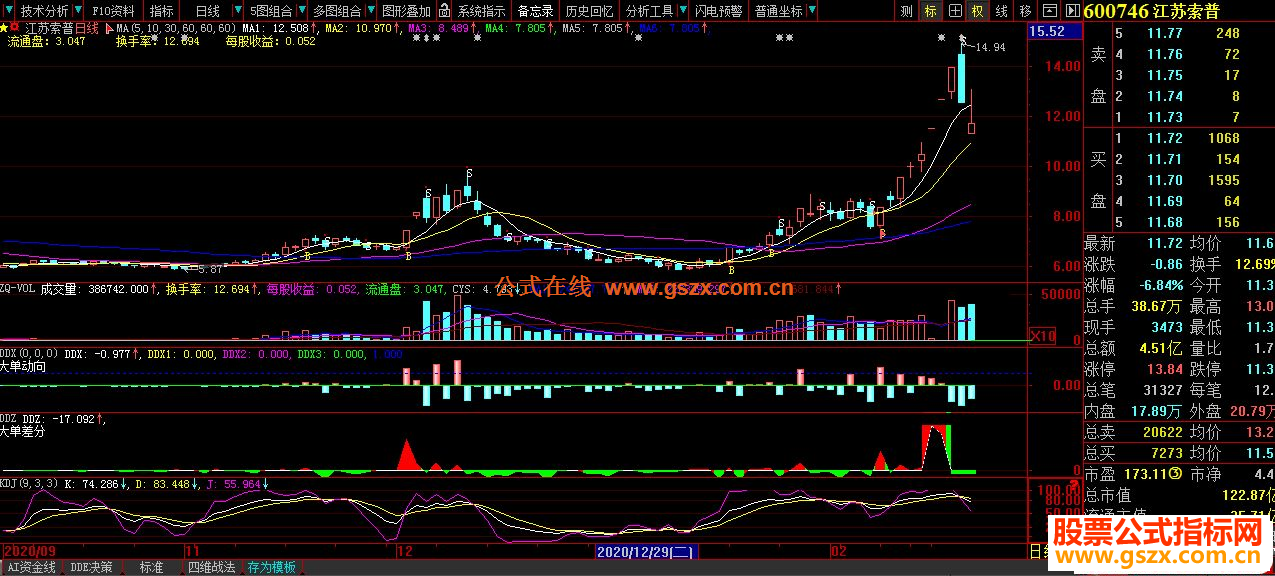Toggle the 权 ex-rights adjustment
This screenshot has width=1275, height=576.
point(978,11)
